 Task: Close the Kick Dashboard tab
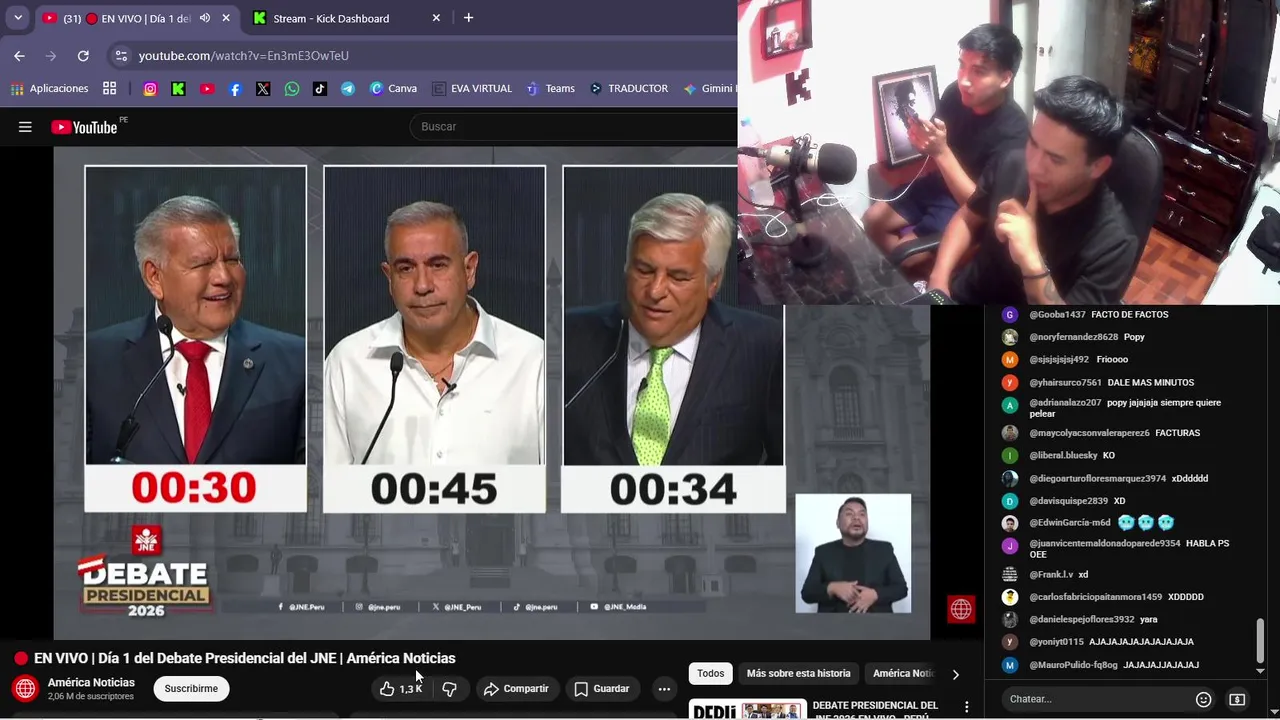(x=436, y=18)
